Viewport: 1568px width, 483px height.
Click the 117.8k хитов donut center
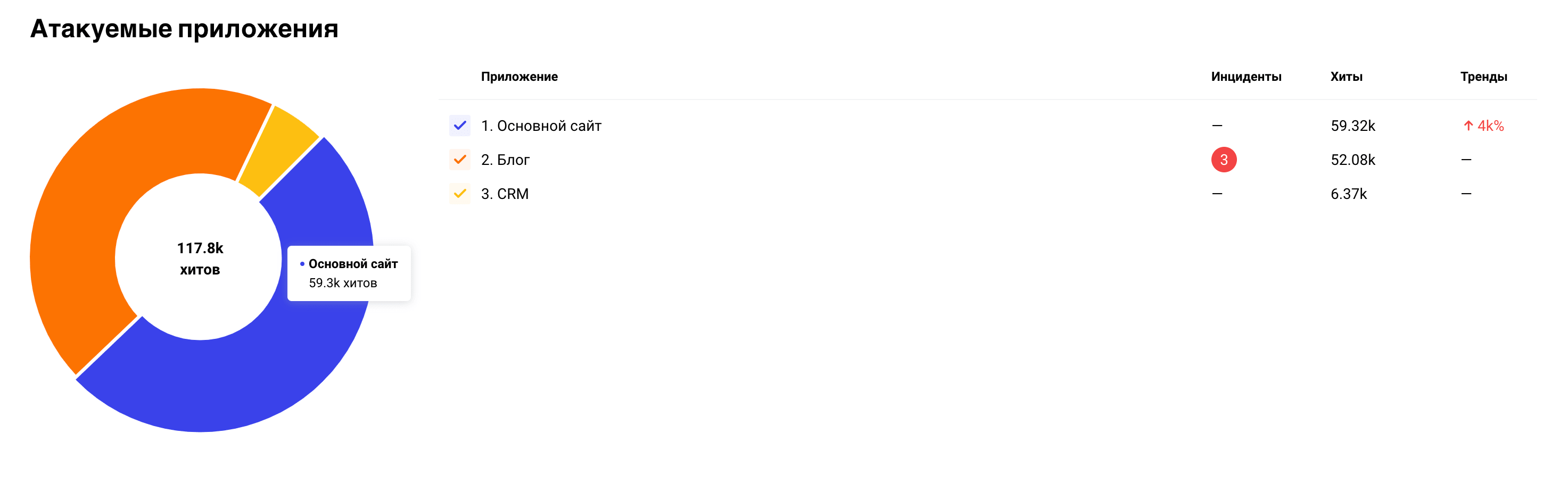200,259
